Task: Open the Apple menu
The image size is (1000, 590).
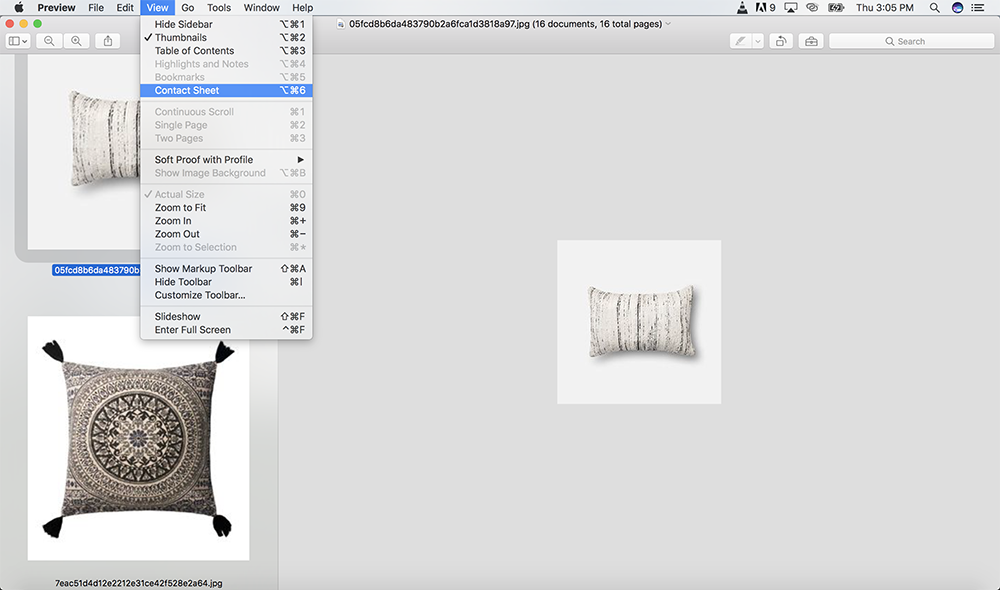Action: point(18,8)
